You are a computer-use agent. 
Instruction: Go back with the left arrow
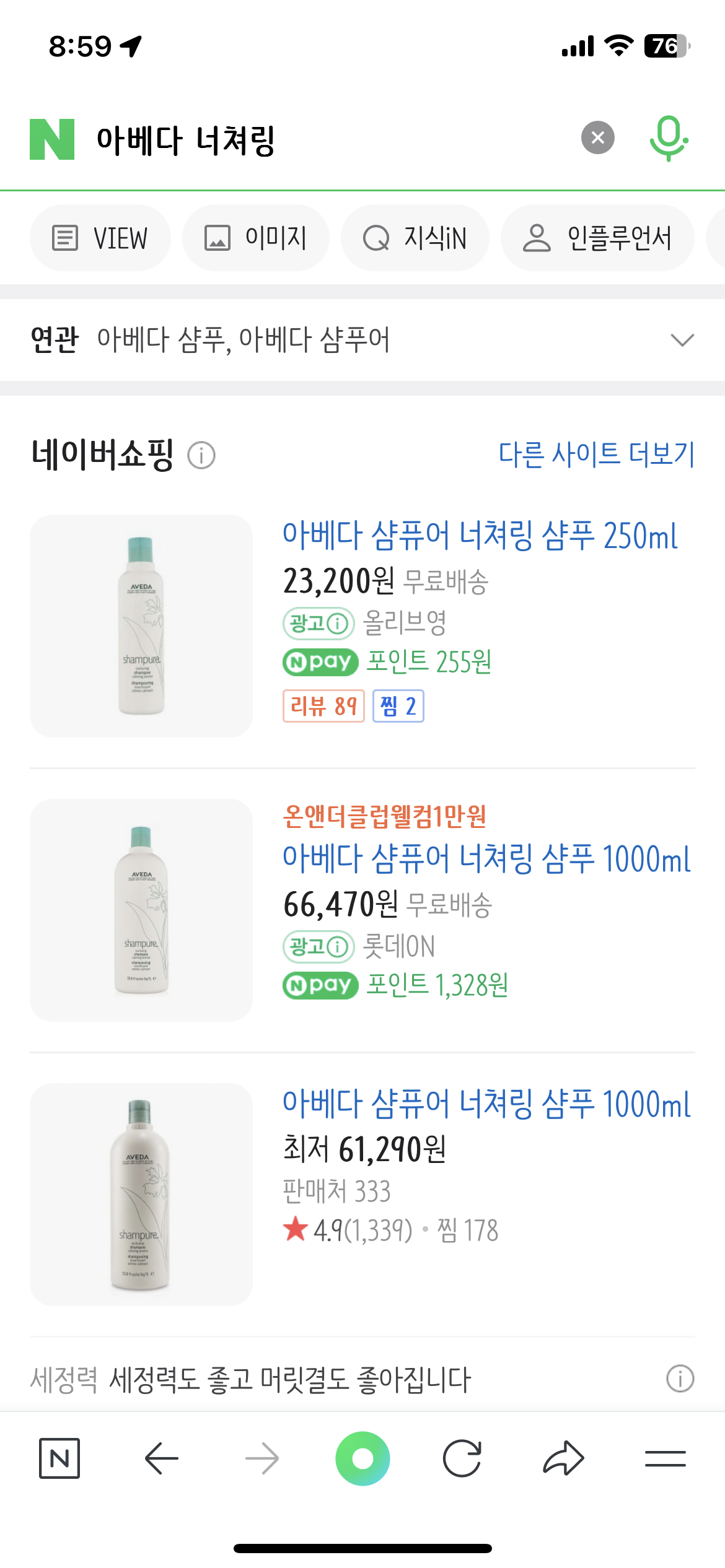tap(161, 1458)
